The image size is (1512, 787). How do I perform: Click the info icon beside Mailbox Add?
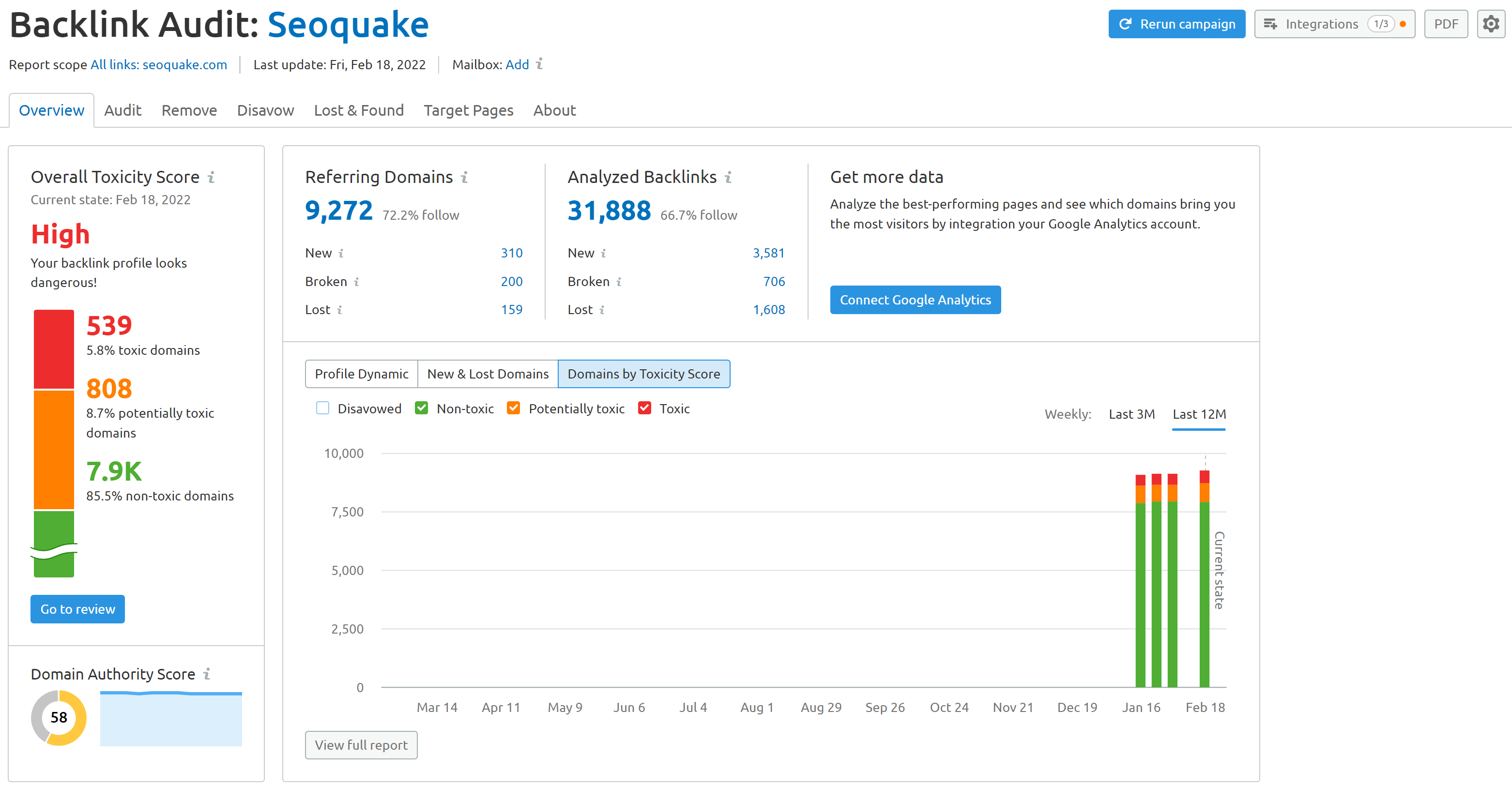(x=539, y=63)
